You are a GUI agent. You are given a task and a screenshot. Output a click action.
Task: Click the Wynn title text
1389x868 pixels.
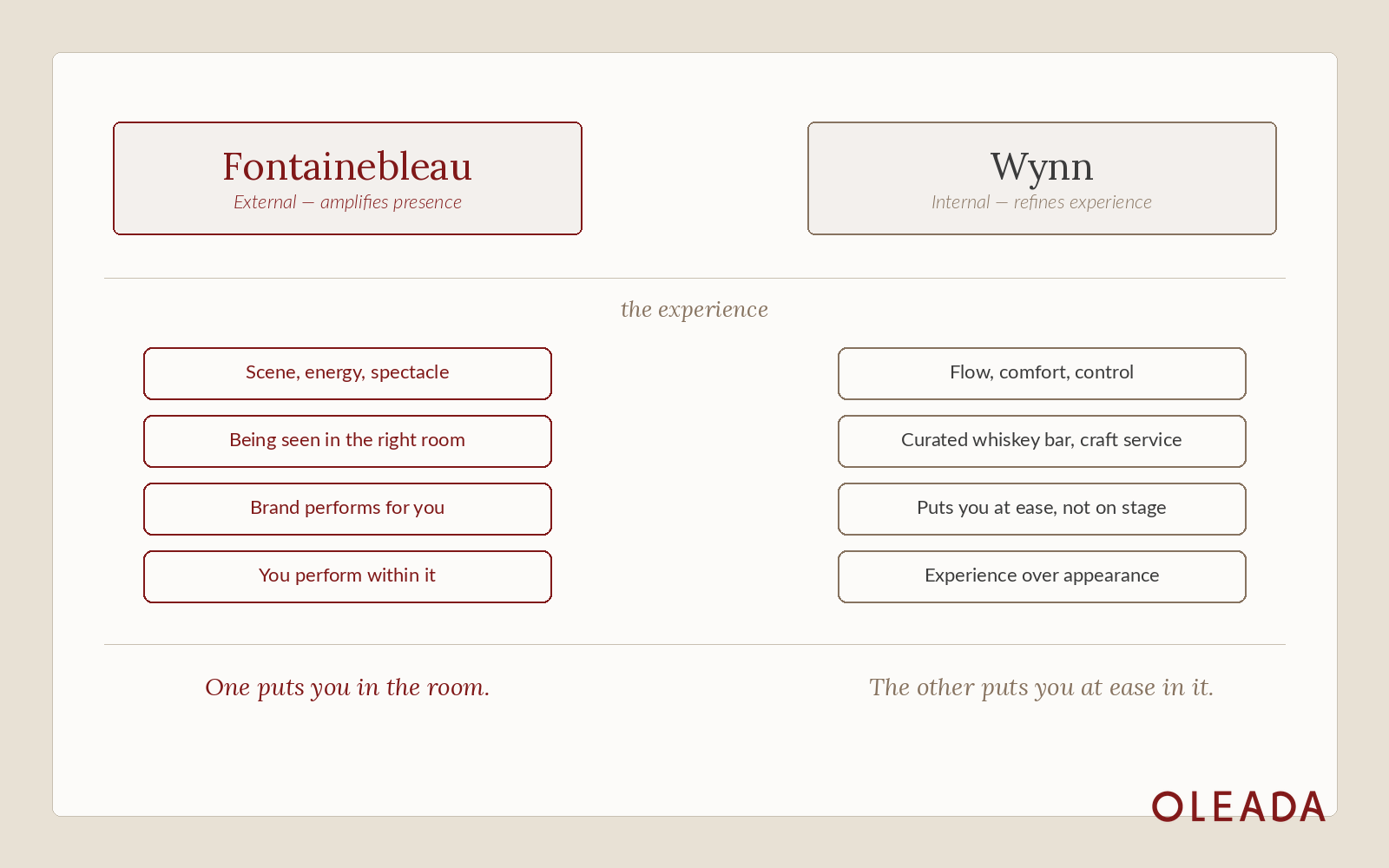point(1042,168)
